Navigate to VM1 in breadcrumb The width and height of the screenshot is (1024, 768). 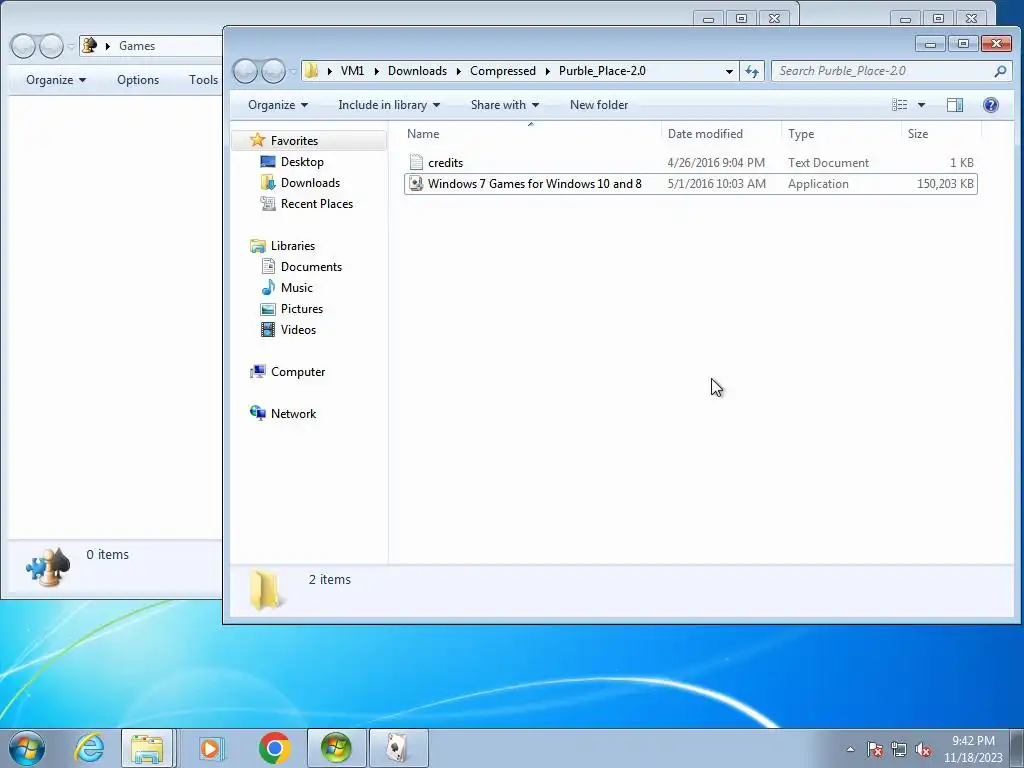(352, 71)
